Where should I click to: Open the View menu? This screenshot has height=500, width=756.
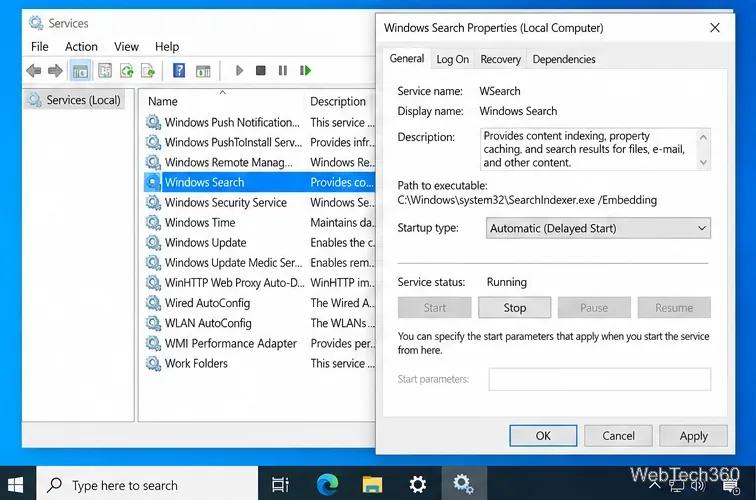click(126, 47)
